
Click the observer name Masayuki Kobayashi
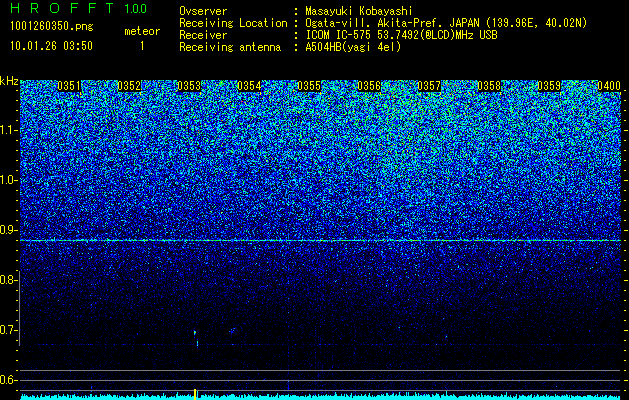tap(359, 11)
